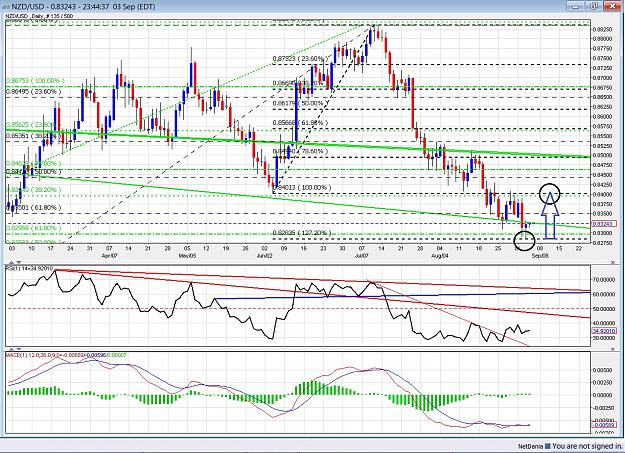Screen dimensions: 625x453
Task: Click the current price tag 0.83243
Action: [605, 224]
